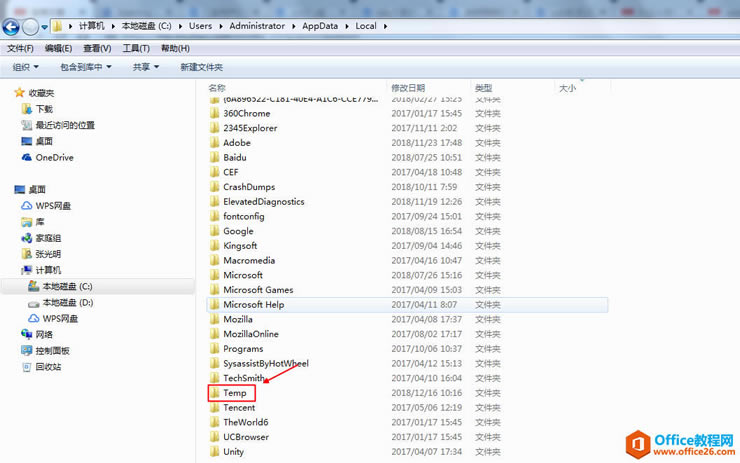The height and width of the screenshot is (463, 740).
Task: Open OneDrive cloud icon in sidebar
Action: [26, 157]
